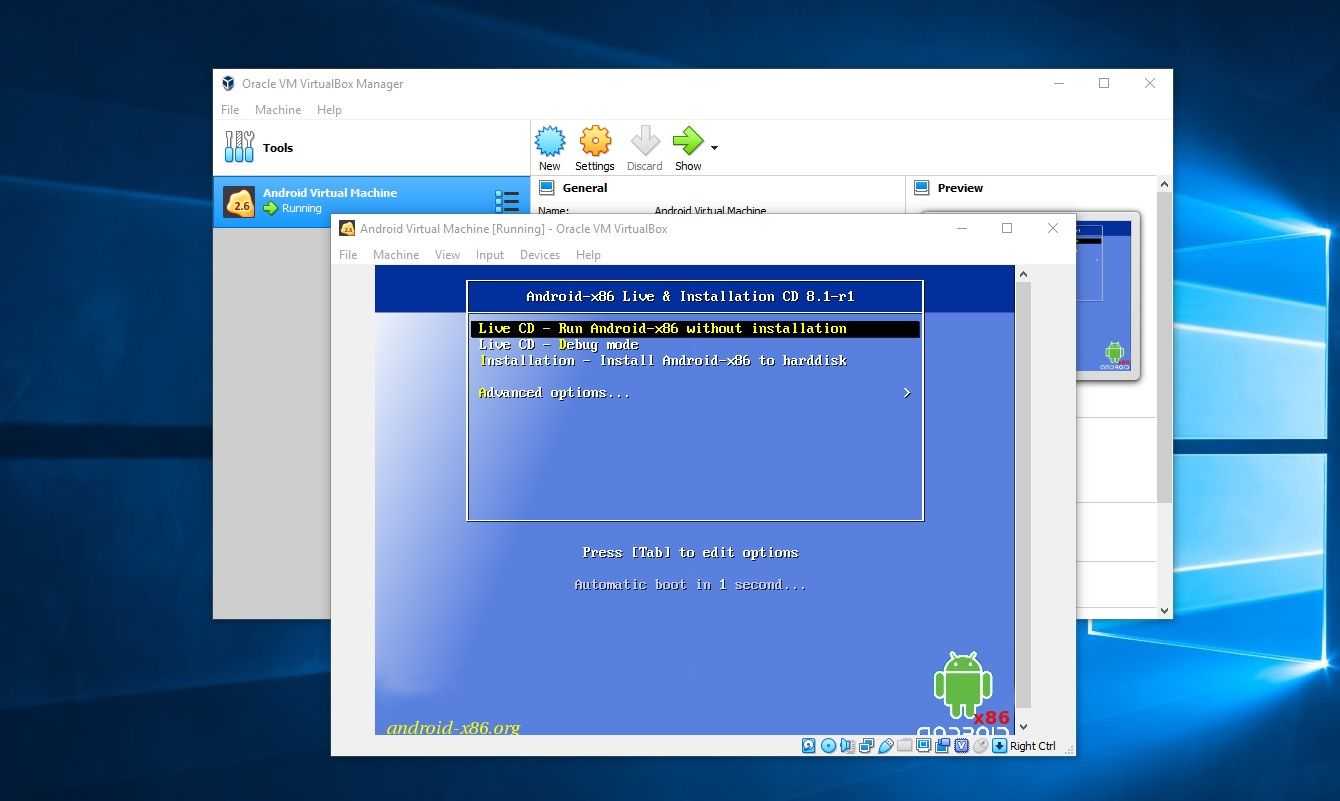Click the audio speaker status icon

(x=847, y=745)
